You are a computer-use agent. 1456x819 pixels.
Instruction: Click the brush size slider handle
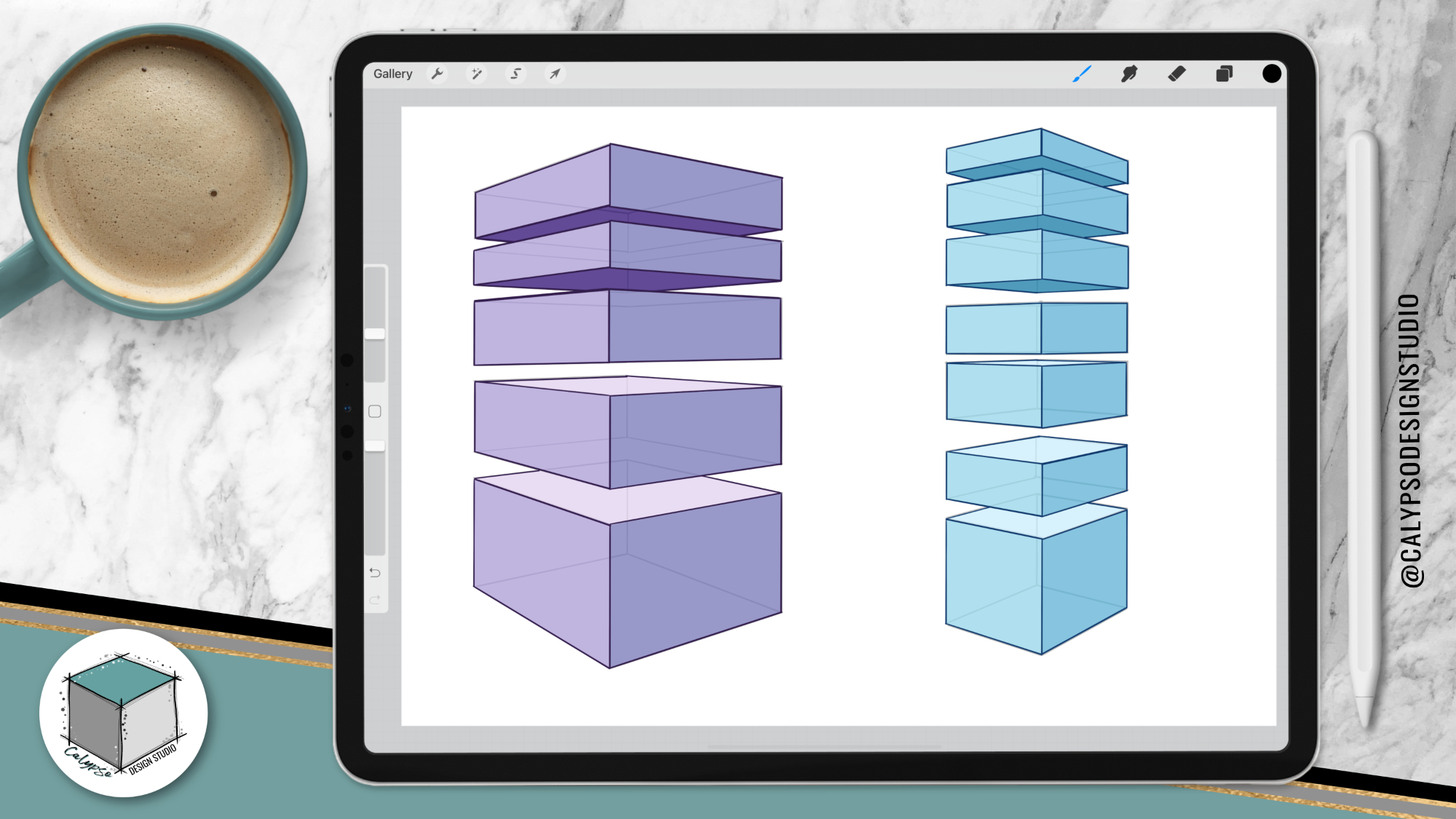pos(375,334)
